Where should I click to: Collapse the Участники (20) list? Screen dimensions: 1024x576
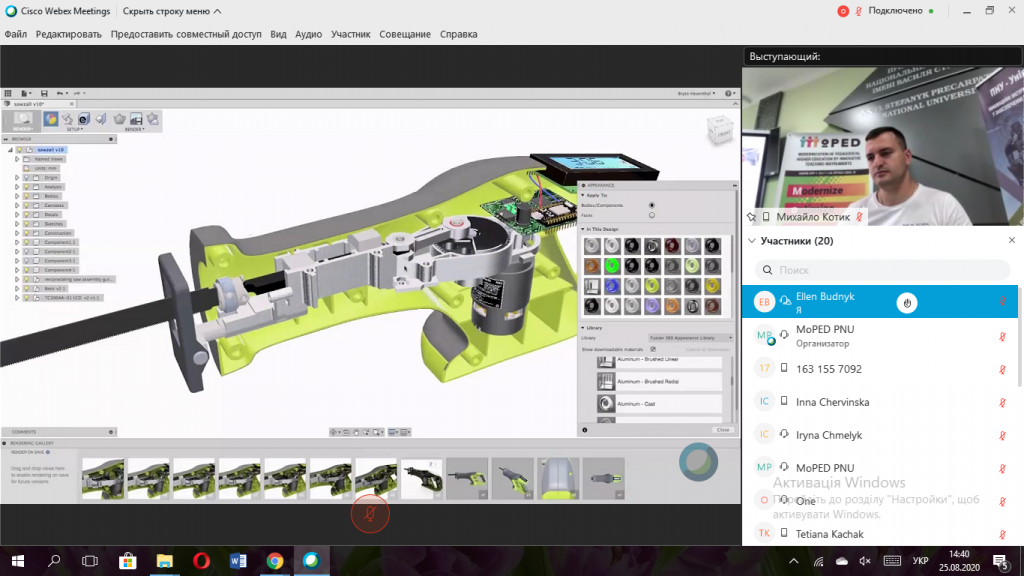pyautogui.click(x=752, y=241)
